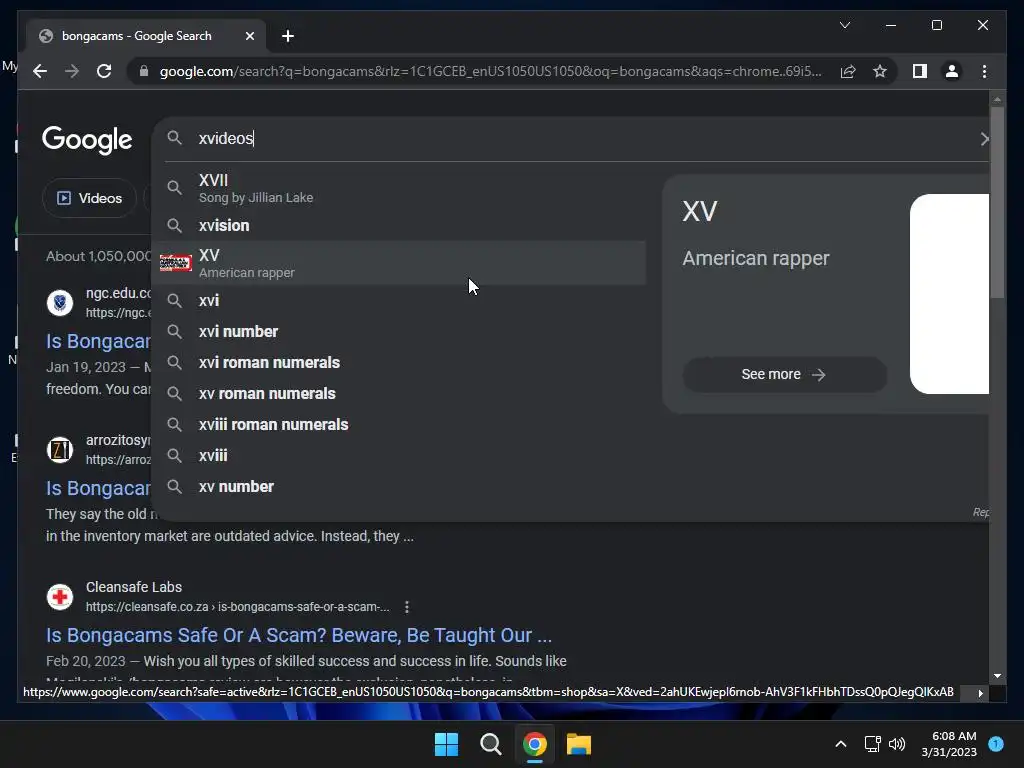
Task: Choose the XV American rapper suggestion
Action: [x=398, y=263]
